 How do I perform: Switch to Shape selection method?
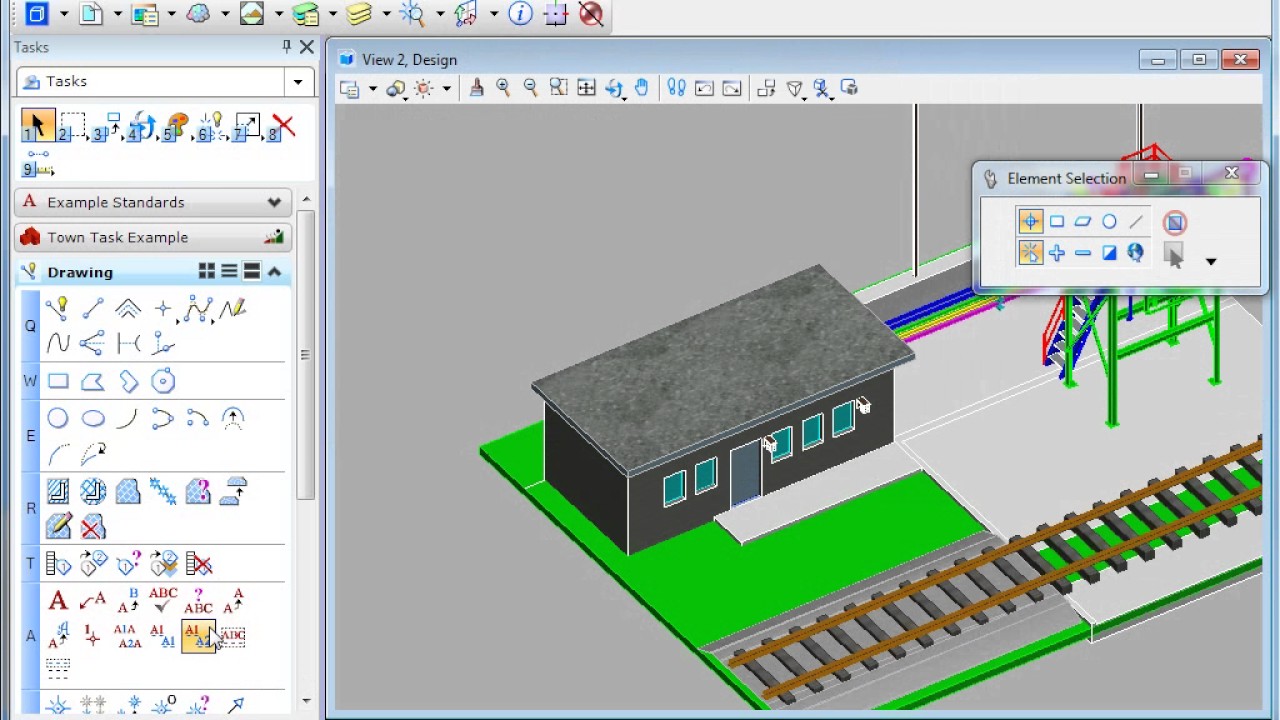tap(1083, 221)
